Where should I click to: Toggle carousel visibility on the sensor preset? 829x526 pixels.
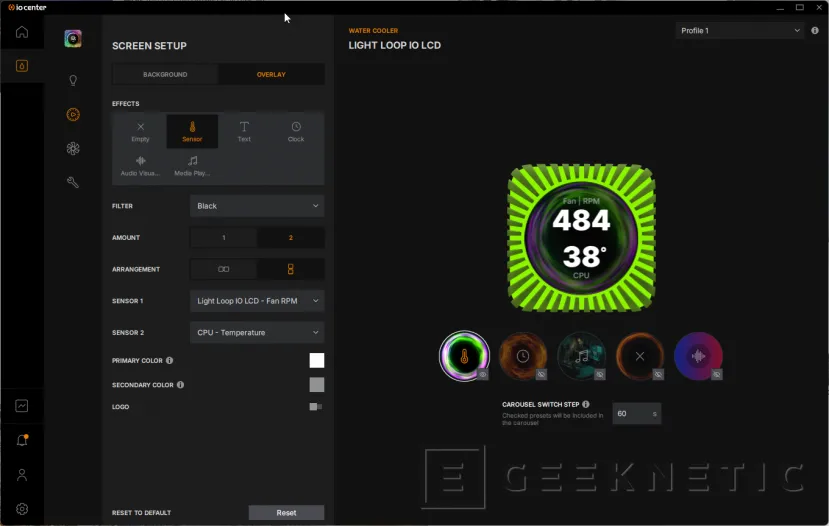(x=483, y=374)
